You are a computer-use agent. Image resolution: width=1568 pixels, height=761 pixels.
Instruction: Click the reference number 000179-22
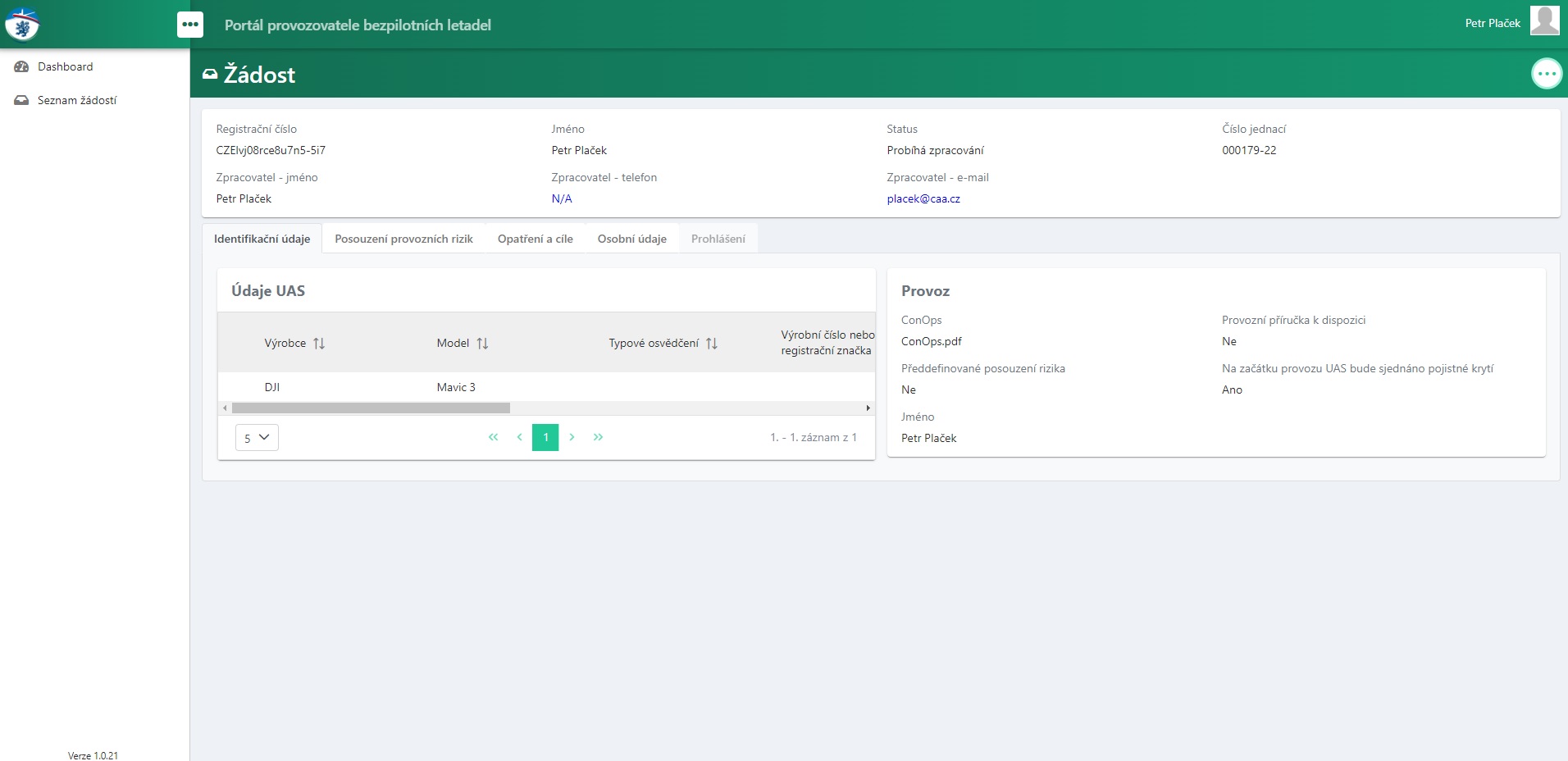[x=1249, y=150]
